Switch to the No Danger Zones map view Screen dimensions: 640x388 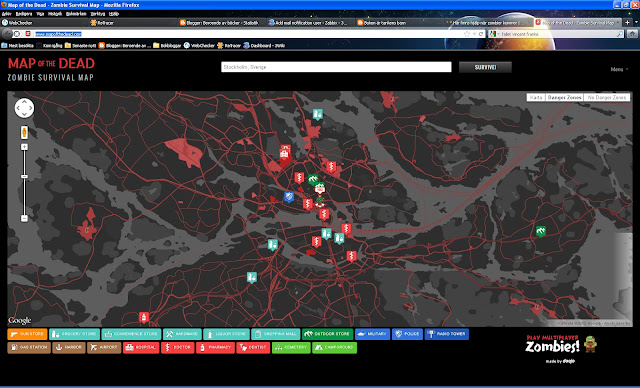[x=607, y=98]
